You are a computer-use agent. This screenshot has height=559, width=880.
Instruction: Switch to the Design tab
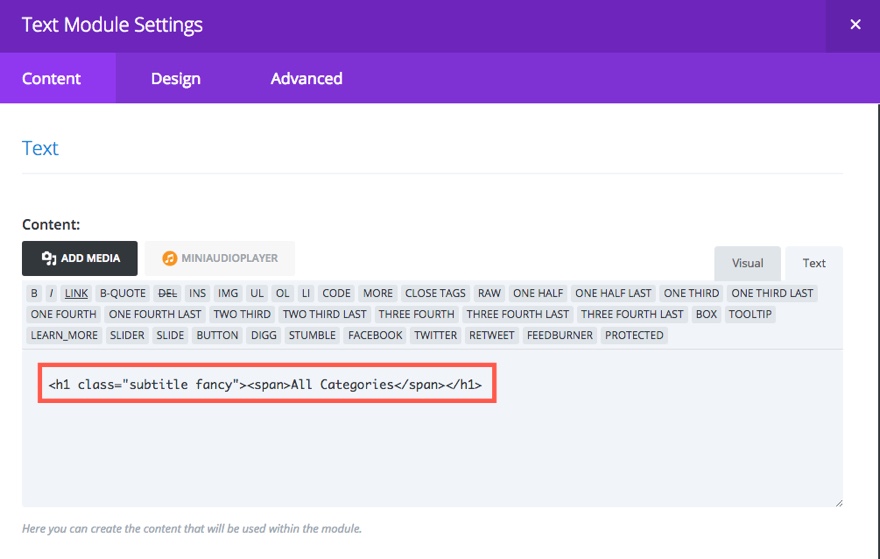click(176, 79)
